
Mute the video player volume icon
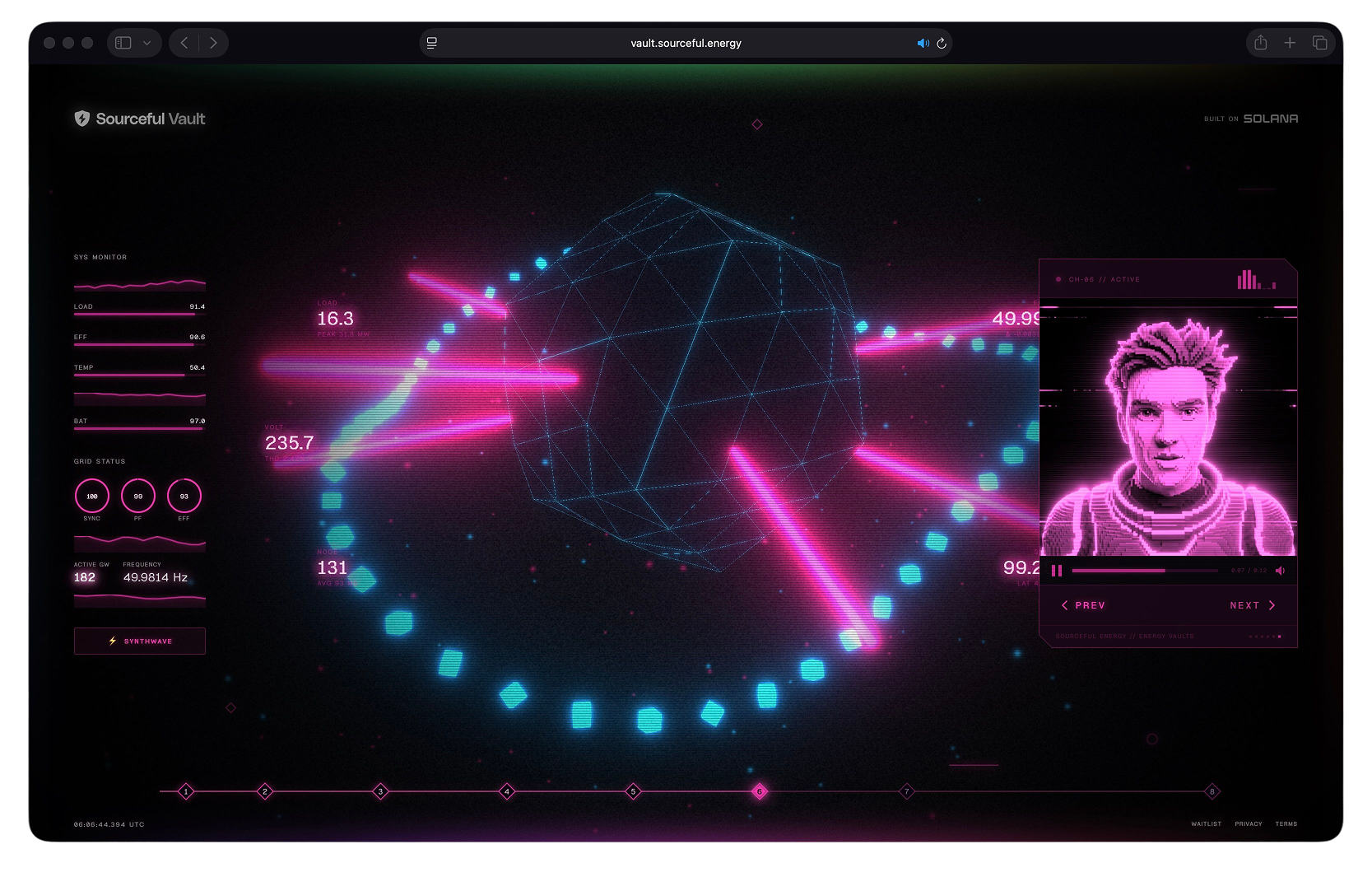coord(1280,571)
